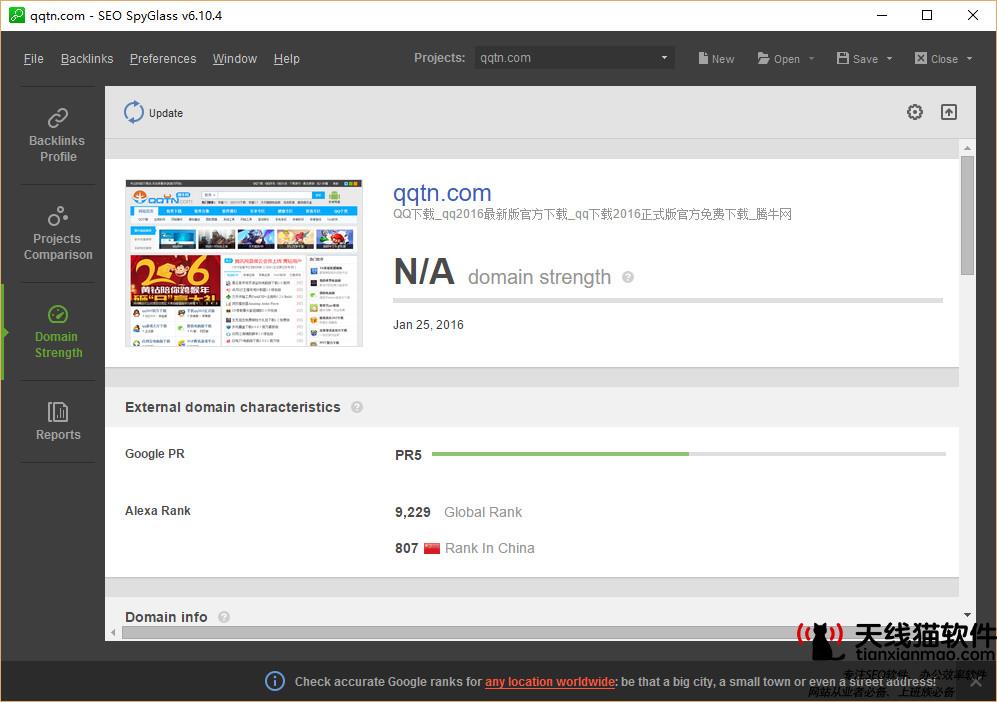
Task: Click the domain strength progress bar
Action: coord(668,300)
